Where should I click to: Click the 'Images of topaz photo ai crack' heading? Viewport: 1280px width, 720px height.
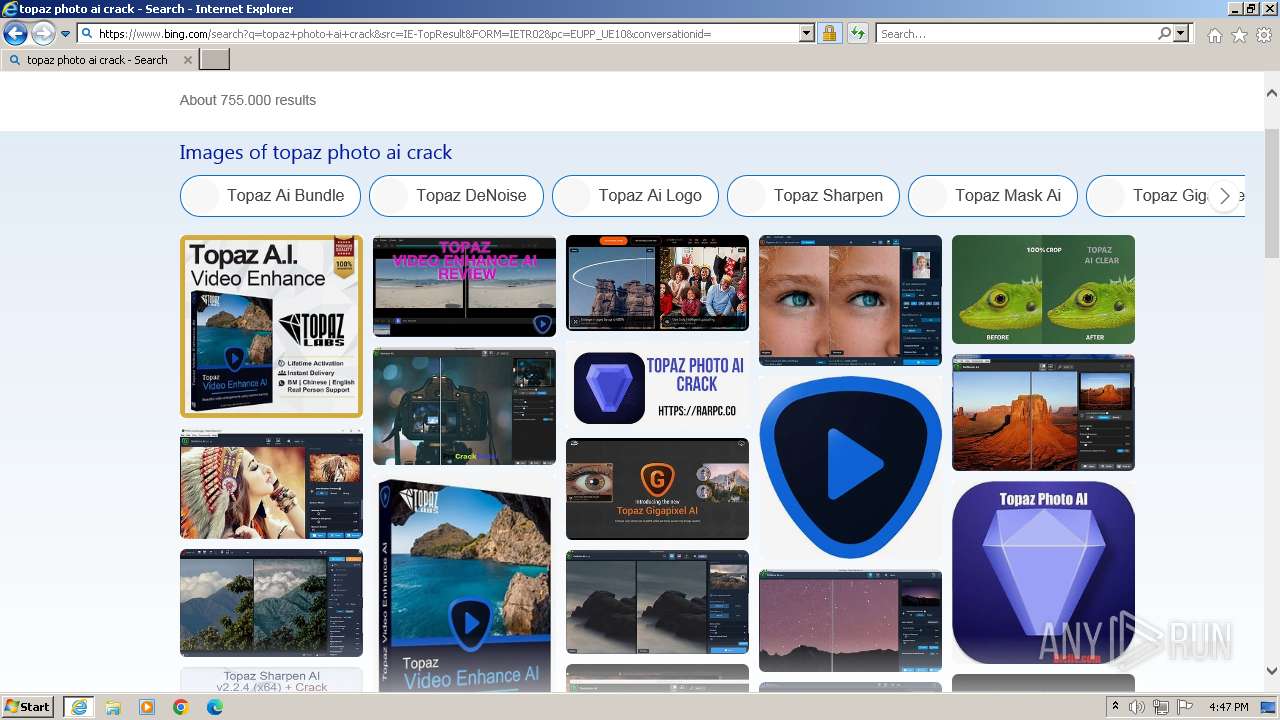[316, 152]
